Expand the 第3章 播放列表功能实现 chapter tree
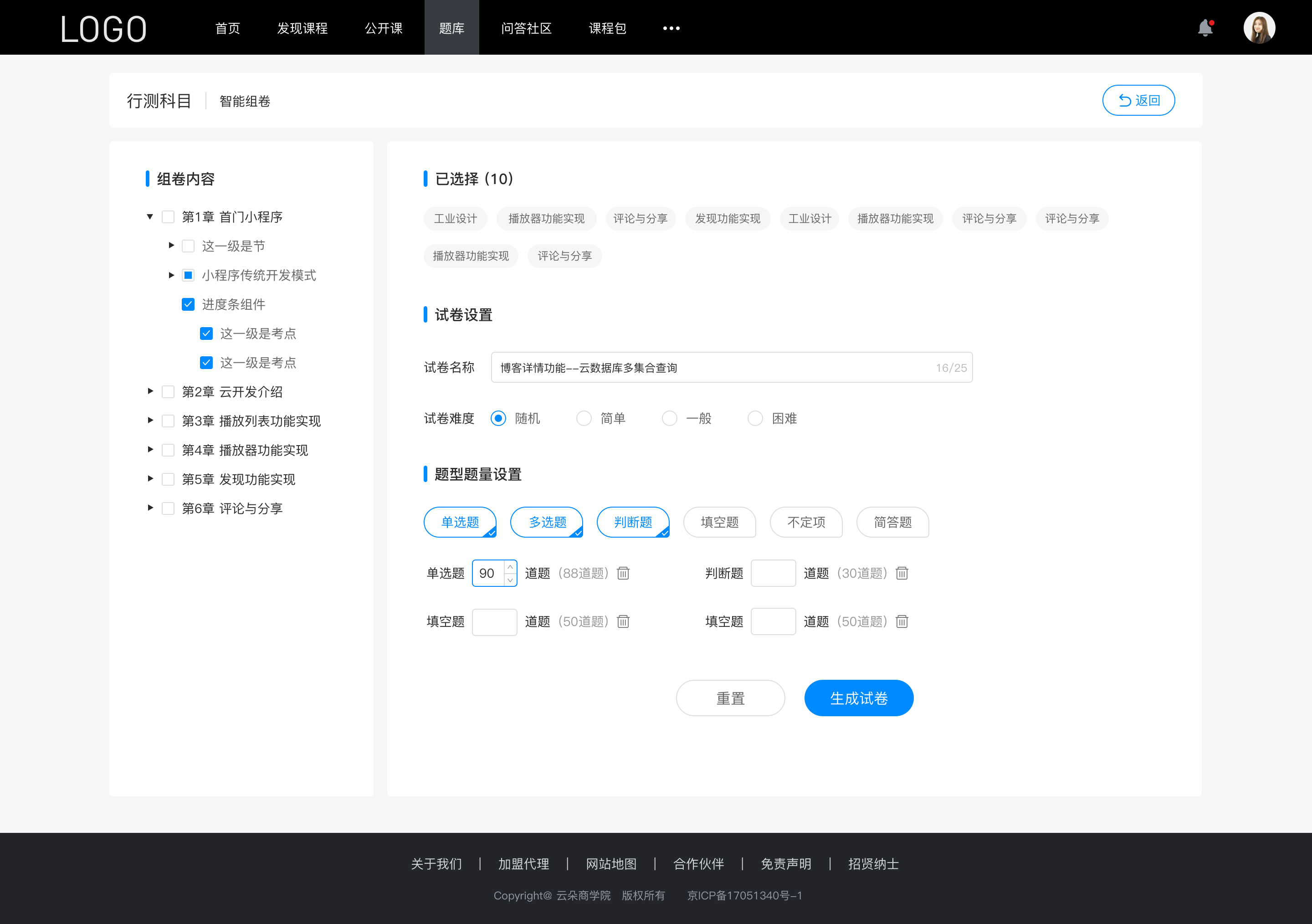 [x=150, y=421]
